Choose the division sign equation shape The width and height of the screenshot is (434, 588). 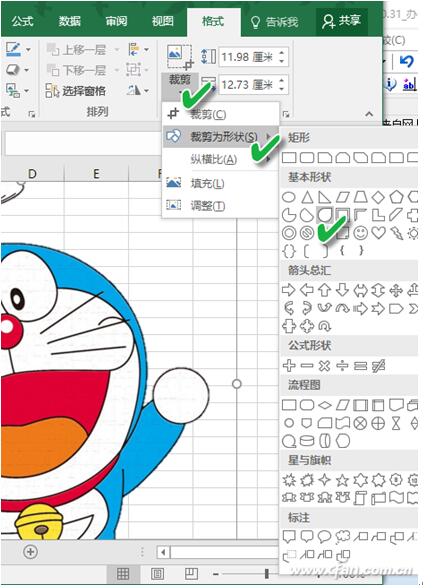342,365
